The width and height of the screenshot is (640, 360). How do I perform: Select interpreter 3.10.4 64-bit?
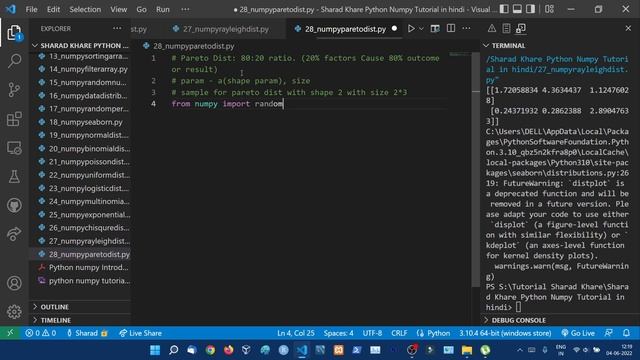pos(505,333)
